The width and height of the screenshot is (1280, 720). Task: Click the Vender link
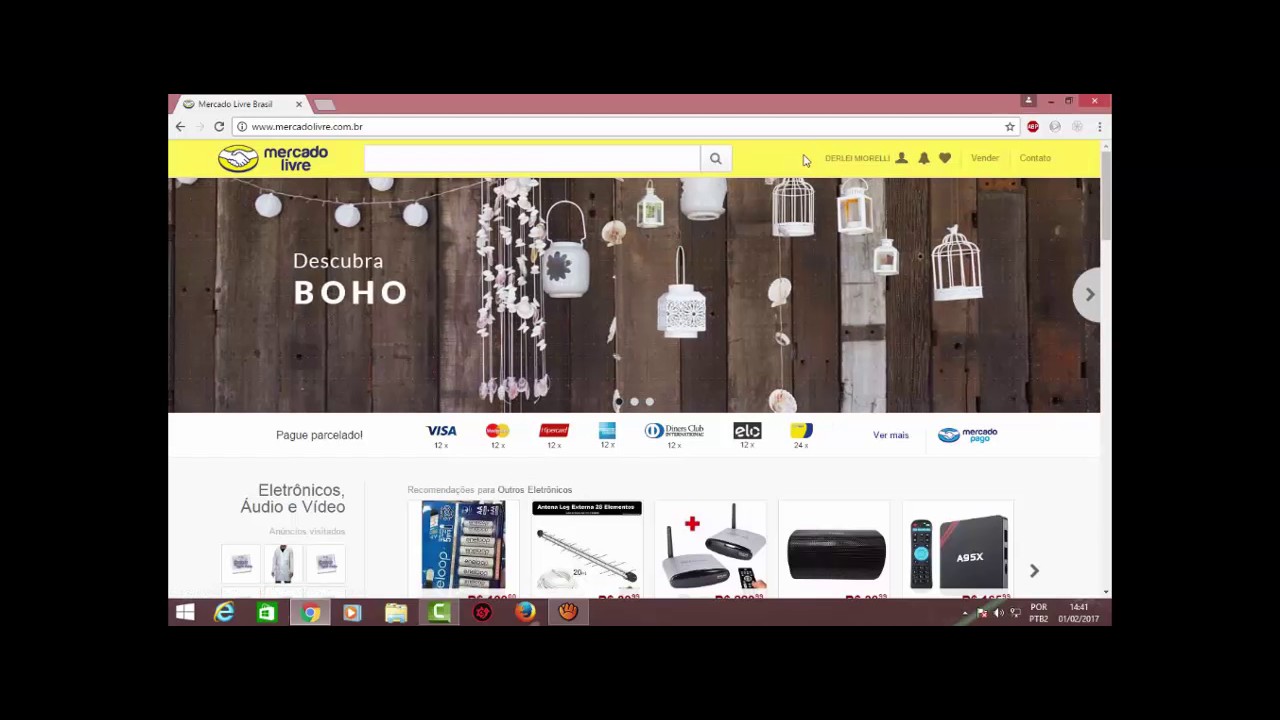tap(985, 158)
